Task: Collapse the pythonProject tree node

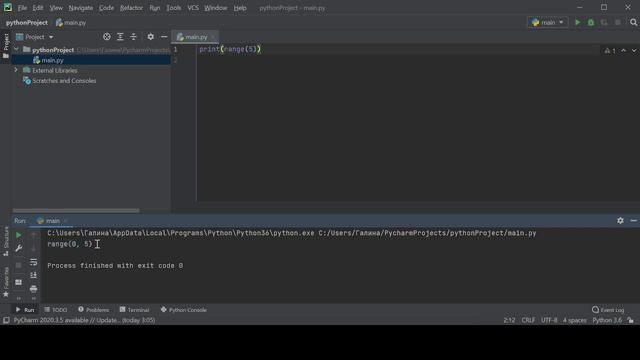Action: (16, 49)
